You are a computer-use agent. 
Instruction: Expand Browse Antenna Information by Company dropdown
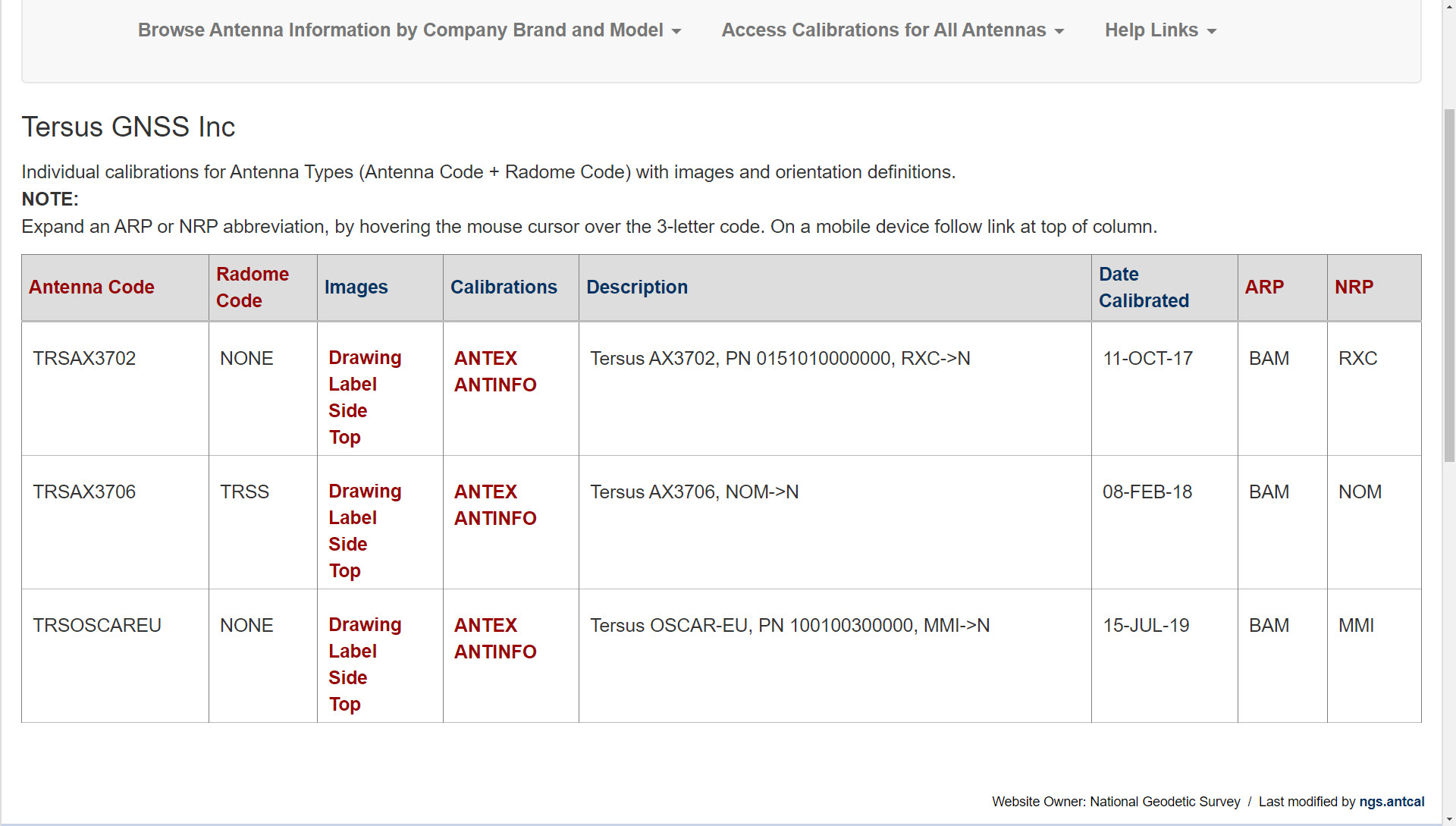409,30
